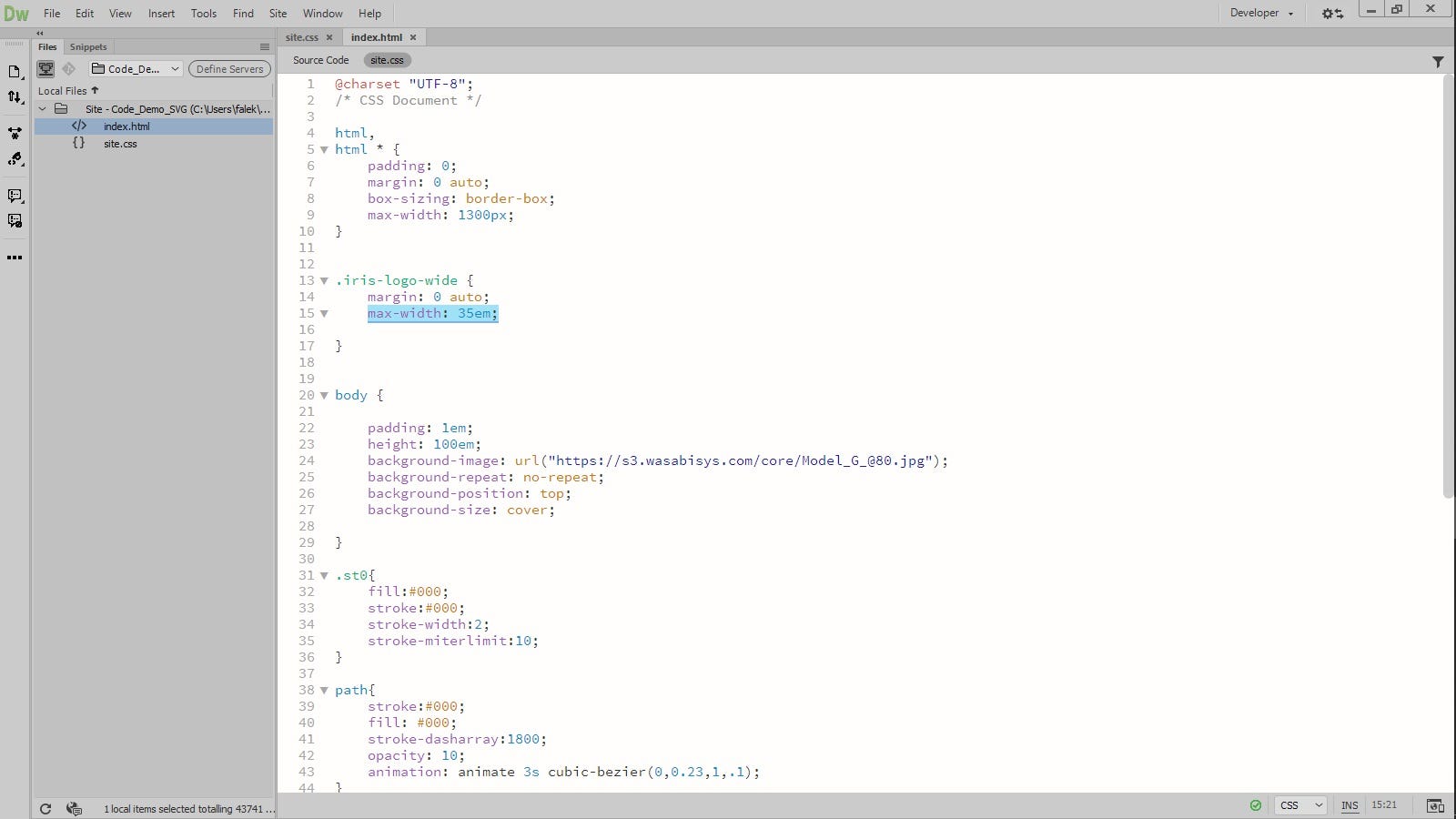Click the Remove Comment icon

tap(15, 221)
